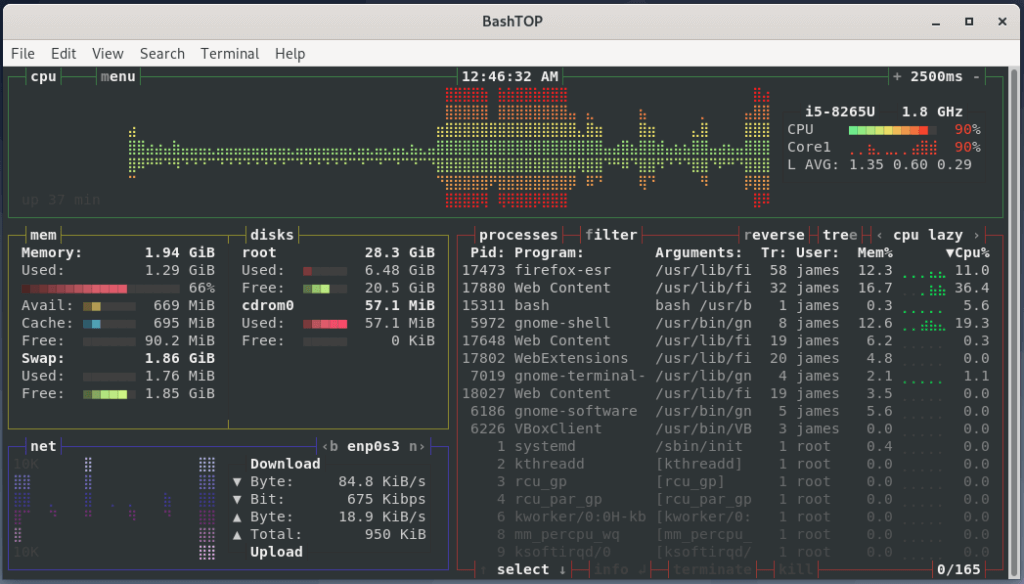Click the enter symbol next to info
The image size is (1024, 584).
pos(640,569)
